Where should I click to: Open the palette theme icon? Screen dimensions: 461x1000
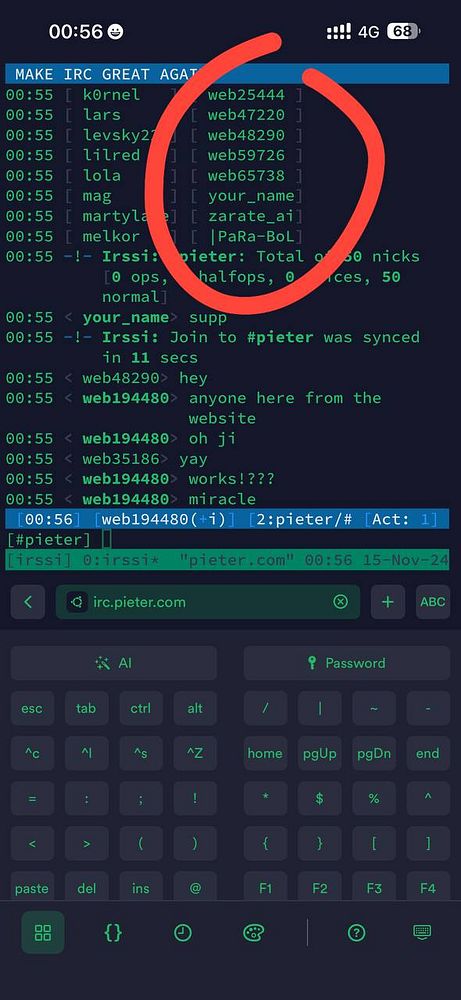(254, 932)
